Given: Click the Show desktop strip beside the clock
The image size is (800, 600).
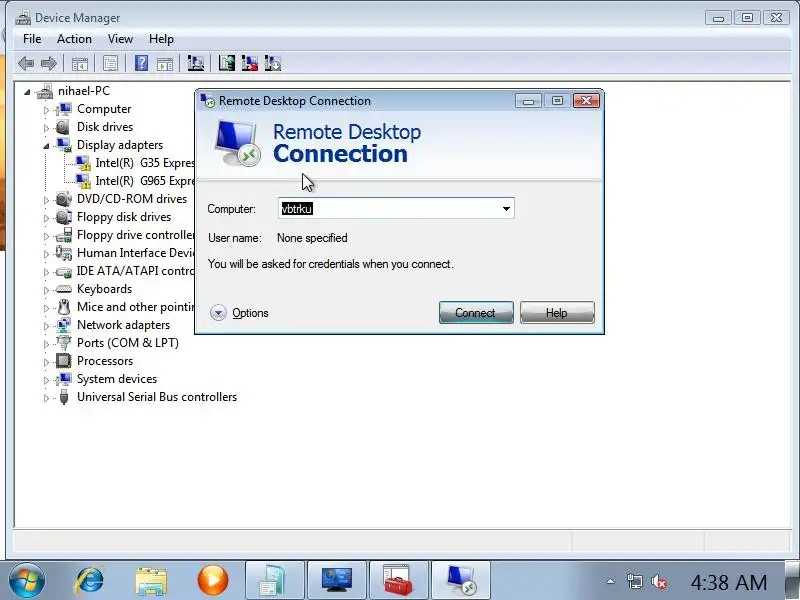Looking at the screenshot, I should pyautogui.click(x=792, y=581).
